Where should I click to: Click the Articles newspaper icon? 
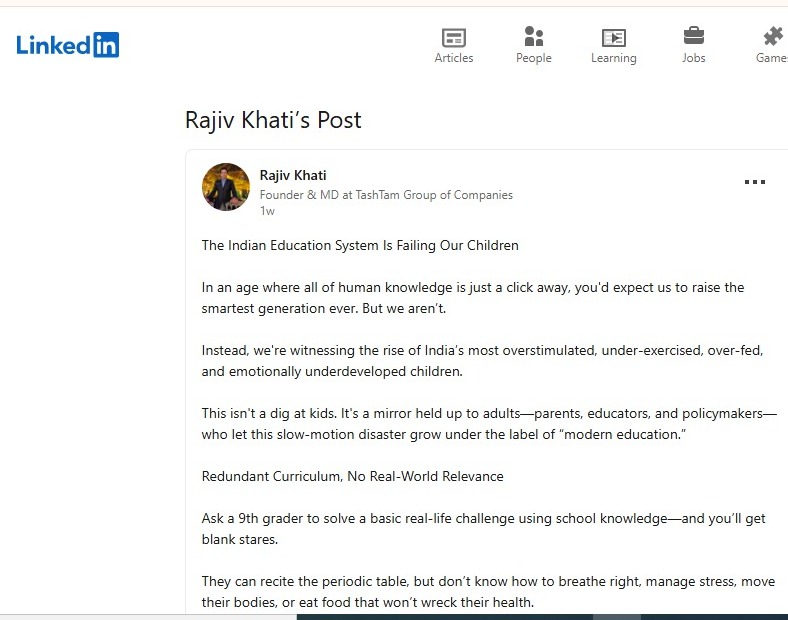pos(454,37)
